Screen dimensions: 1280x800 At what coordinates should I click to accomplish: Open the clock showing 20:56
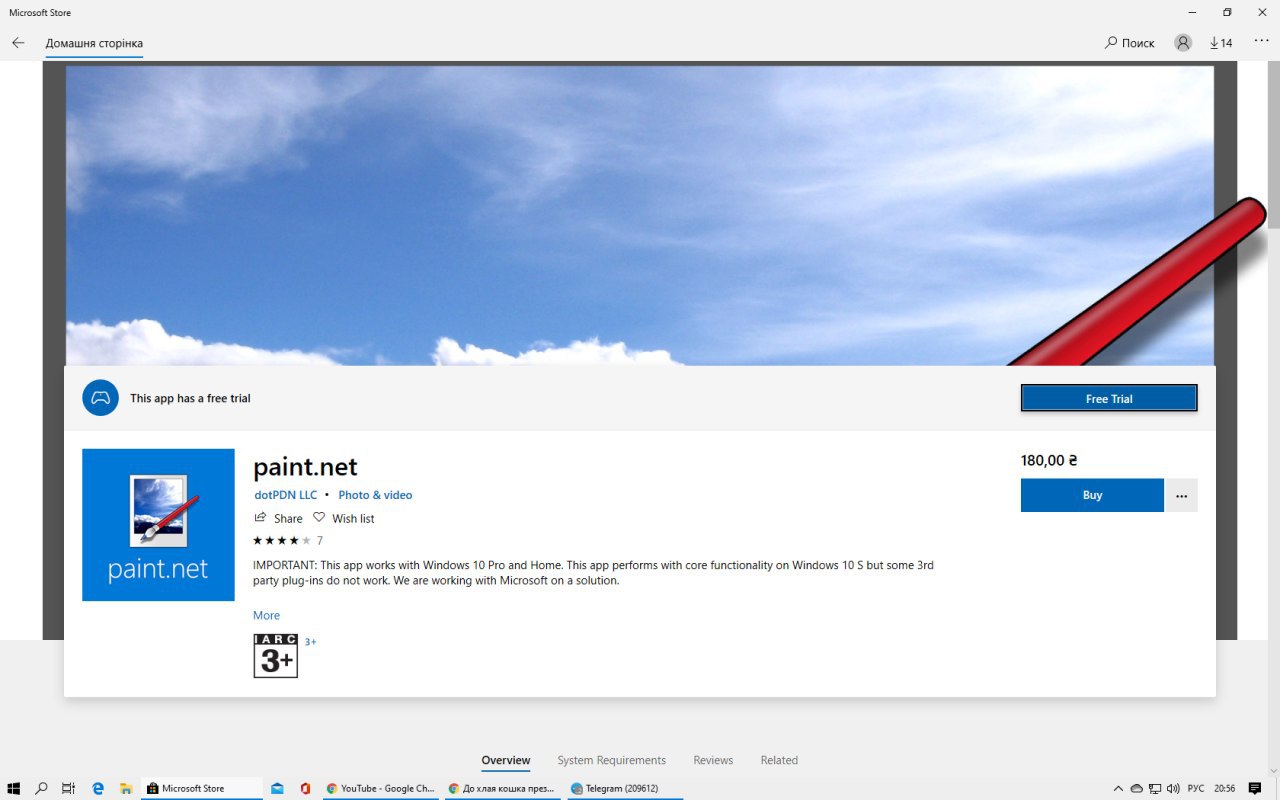tap(1224, 788)
